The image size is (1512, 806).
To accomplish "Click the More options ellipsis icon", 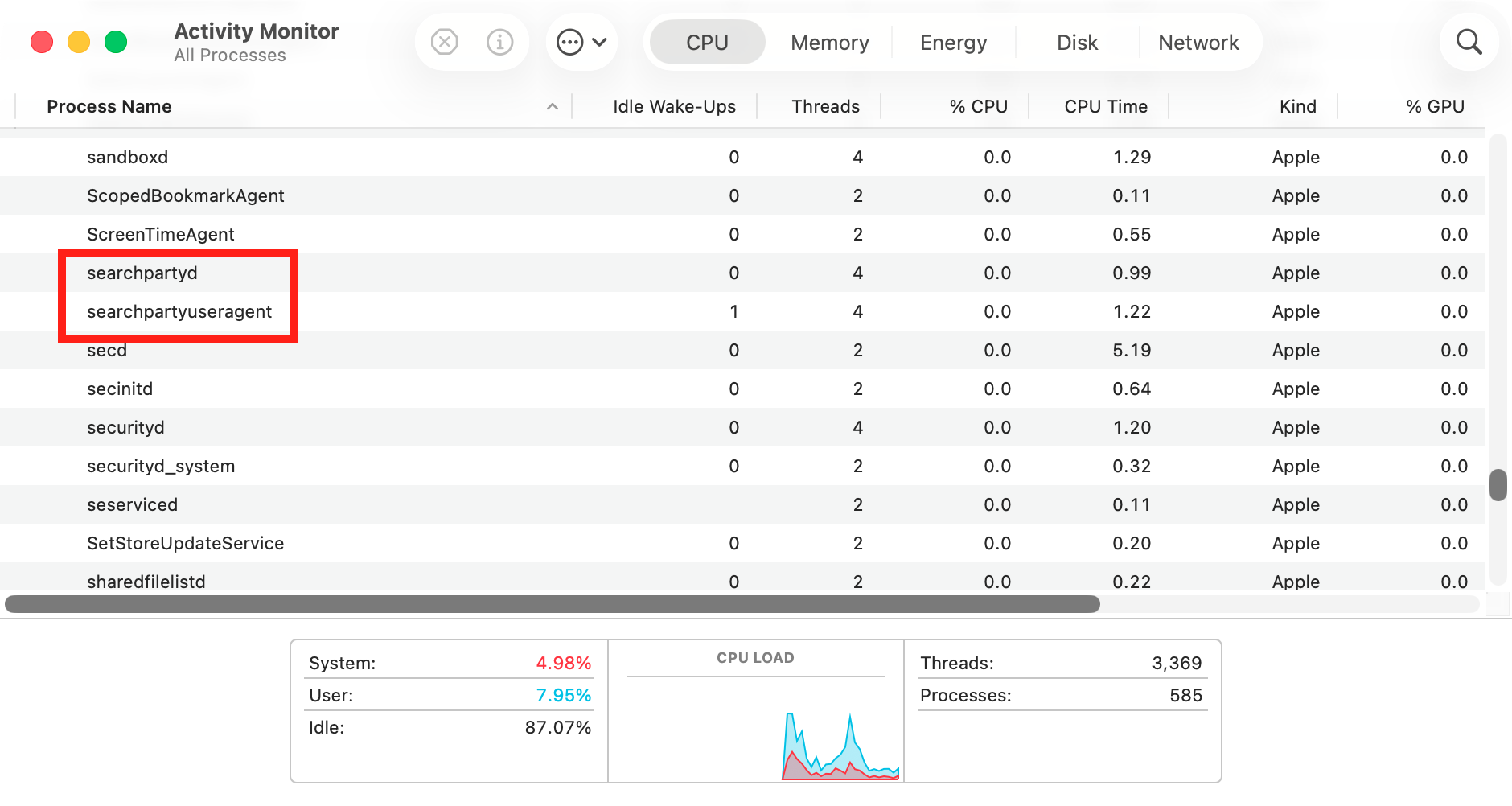I will point(571,42).
